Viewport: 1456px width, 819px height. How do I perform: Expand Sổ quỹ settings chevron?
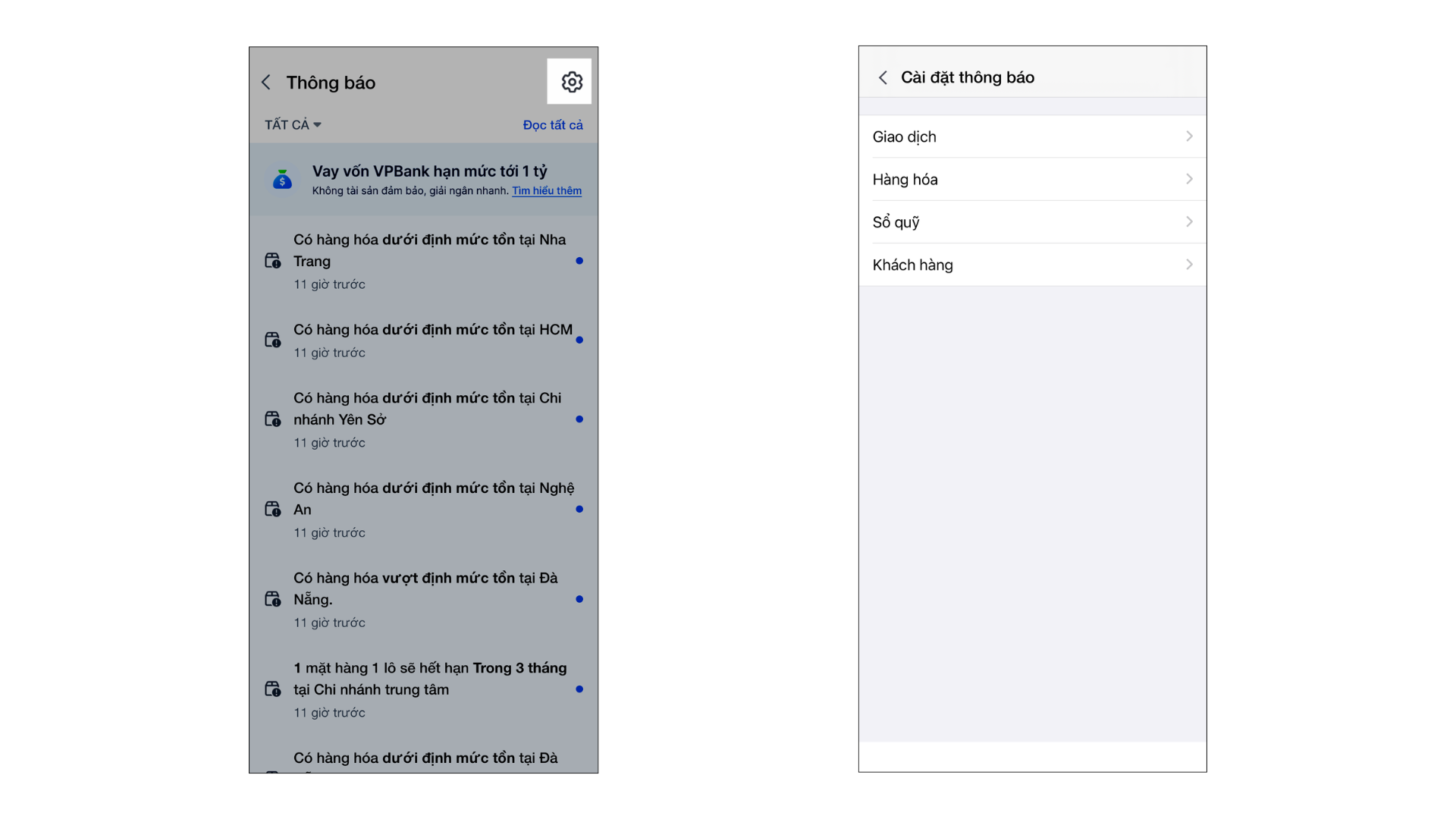coord(1189,222)
